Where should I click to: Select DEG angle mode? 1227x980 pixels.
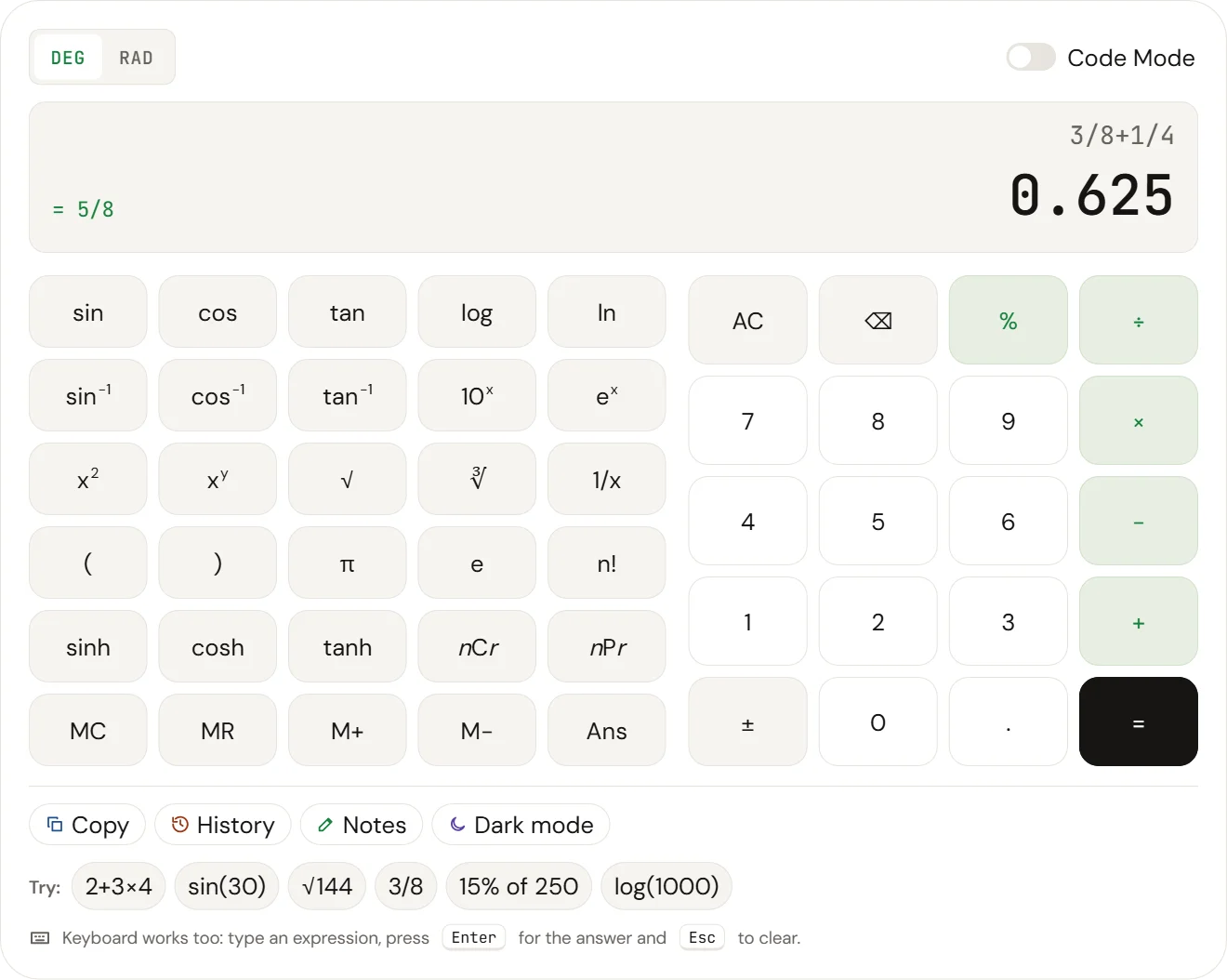click(x=68, y=58)
